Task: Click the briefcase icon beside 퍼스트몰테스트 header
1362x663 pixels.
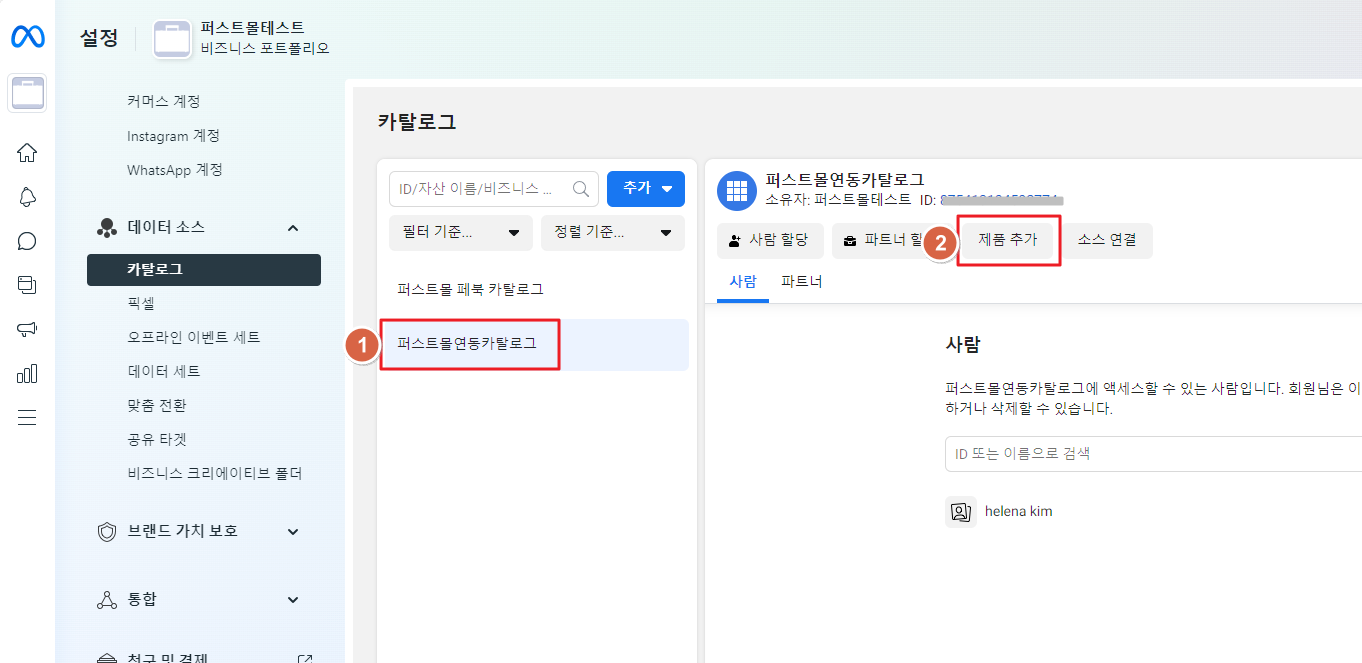Action: pos(172,39)
